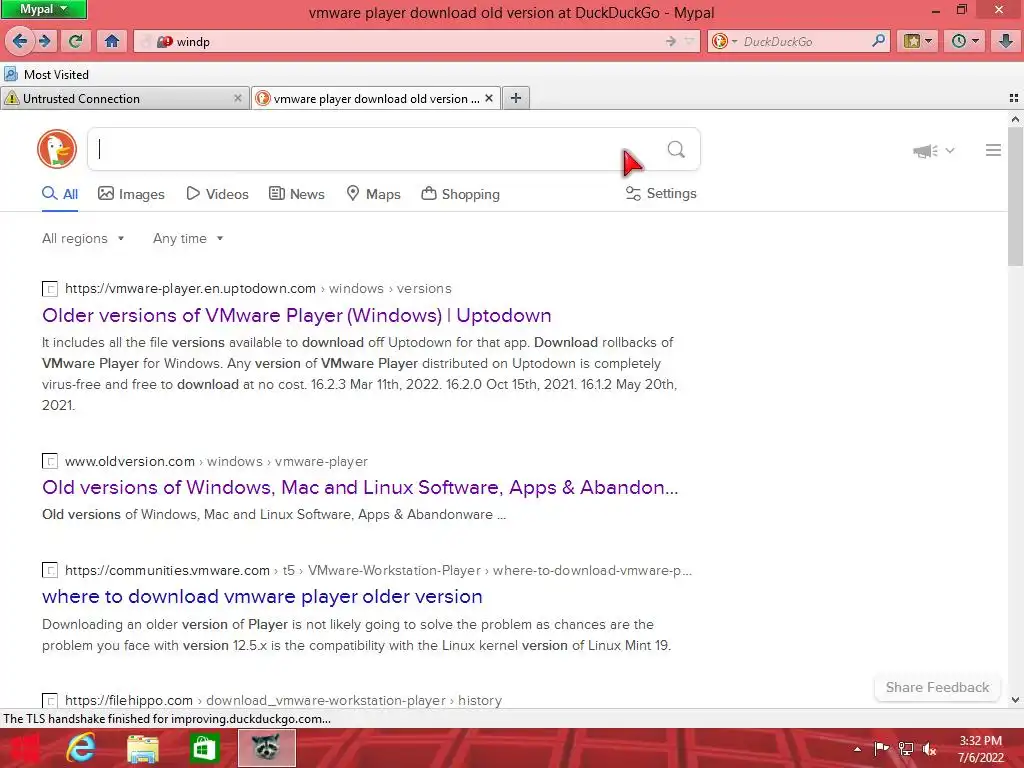1024x768 pixels.
Task: Open the Bookmarks star menu button
Action: point(918,41)
